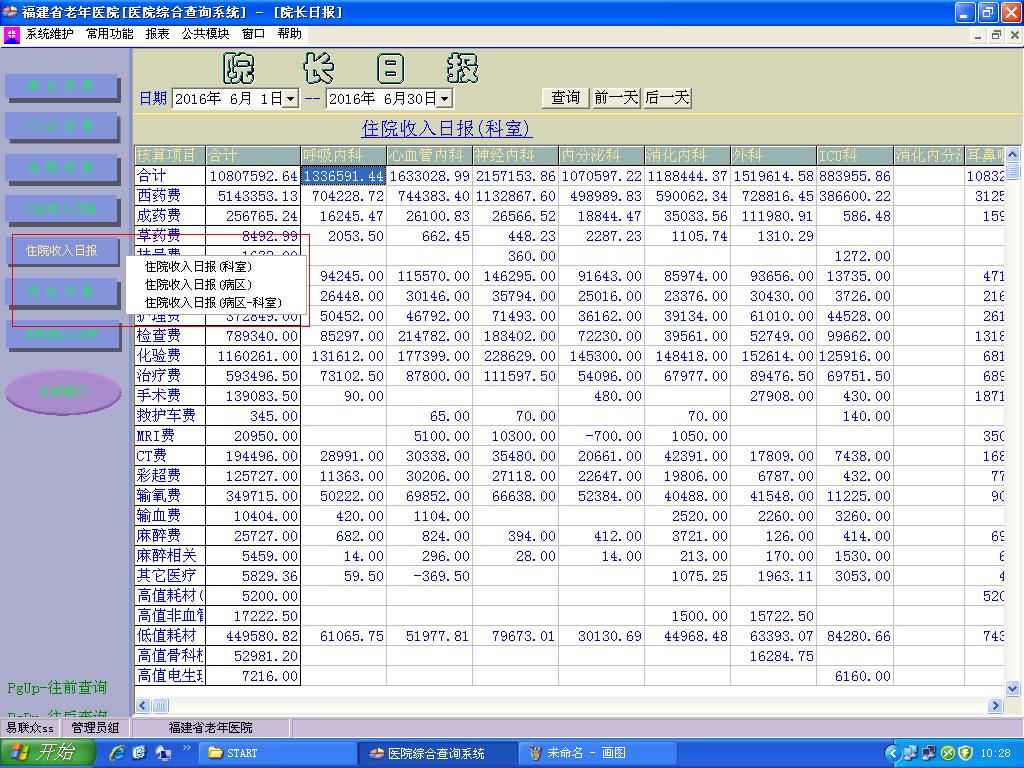Click the green shield tray icon
Screen dimensions: 1024x768
pos(965,754)
